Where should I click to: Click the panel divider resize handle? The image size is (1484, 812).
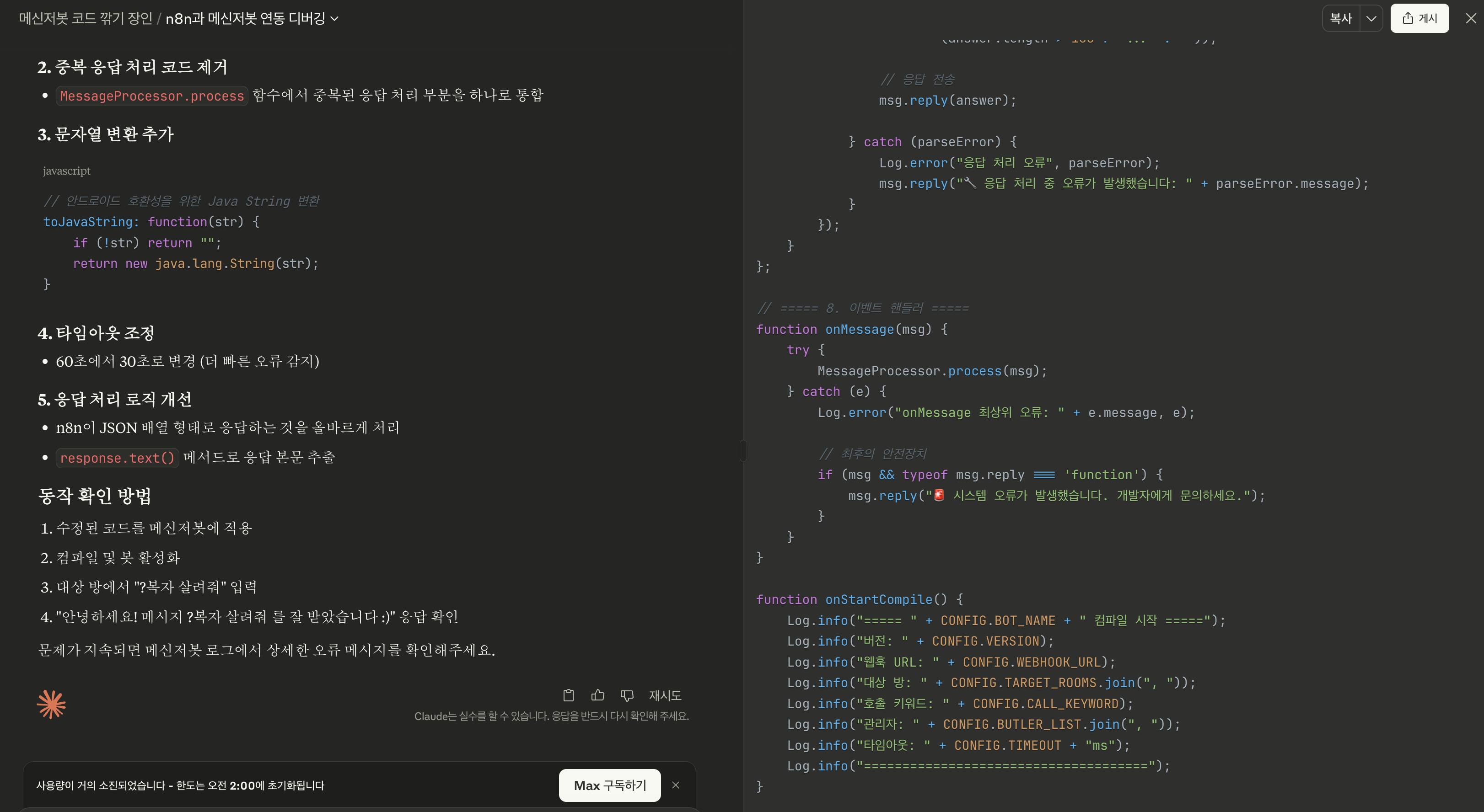tap(742, 450)
